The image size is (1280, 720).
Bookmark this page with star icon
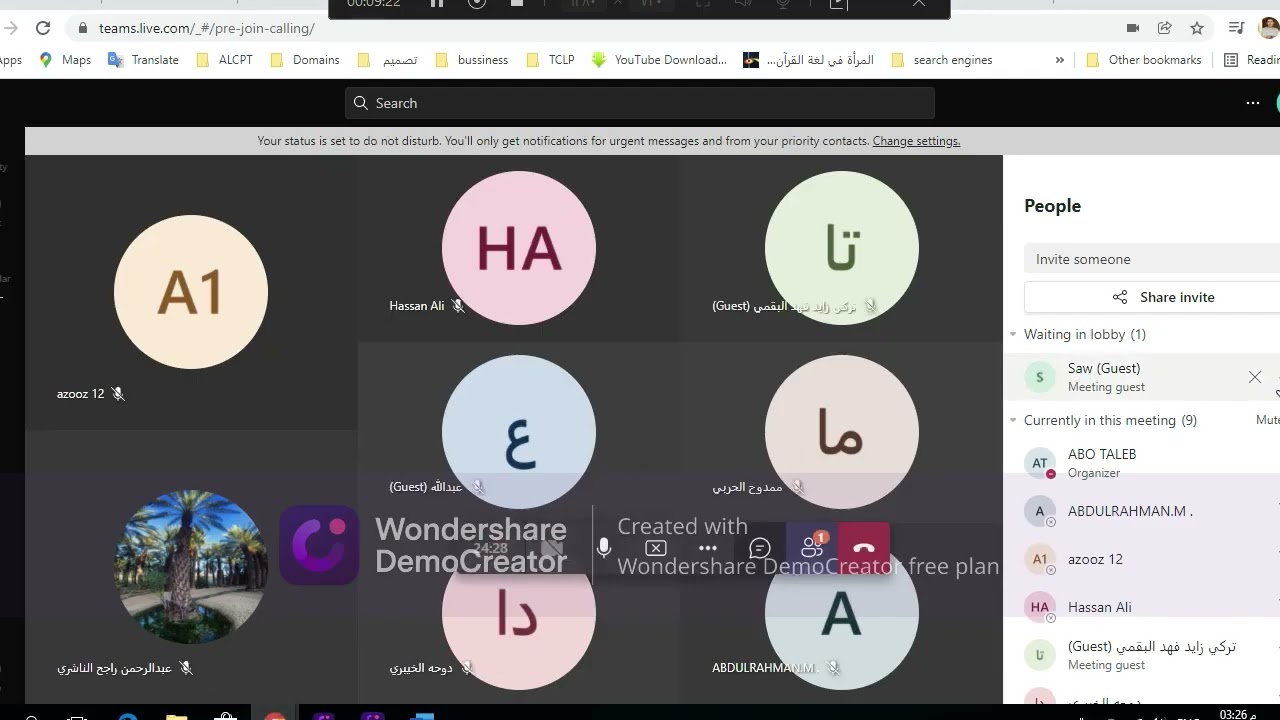tap(1196, 28)
